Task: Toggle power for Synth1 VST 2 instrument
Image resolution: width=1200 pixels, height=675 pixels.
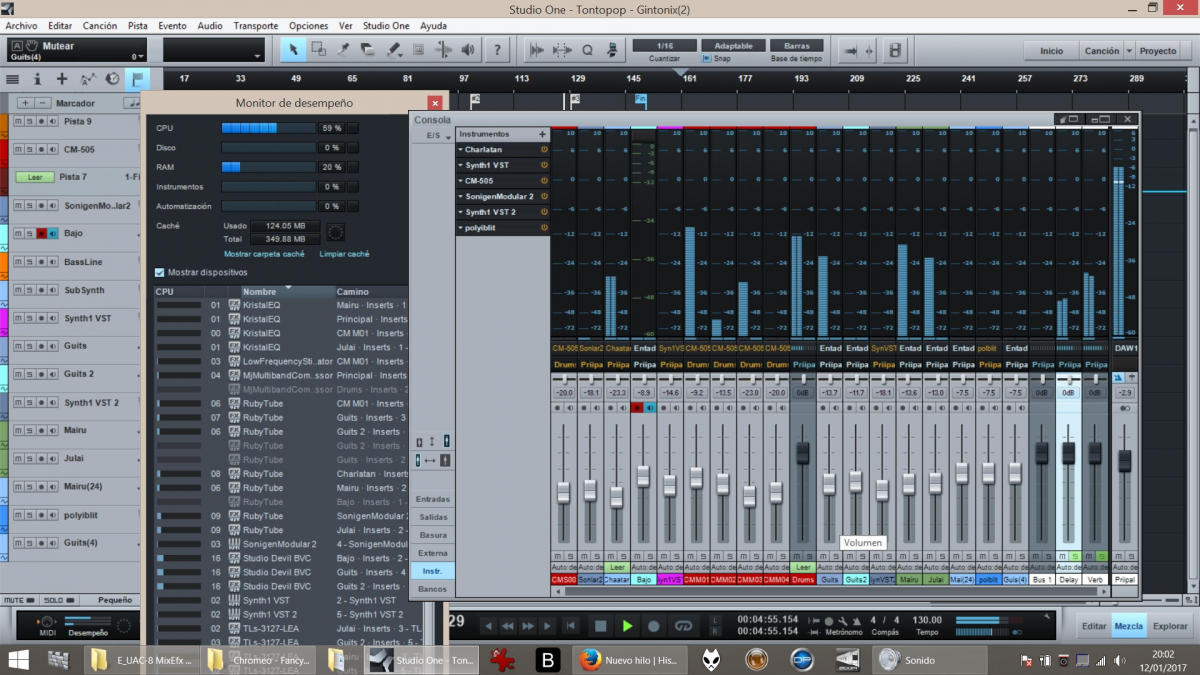Action: [x=545, y=212]
